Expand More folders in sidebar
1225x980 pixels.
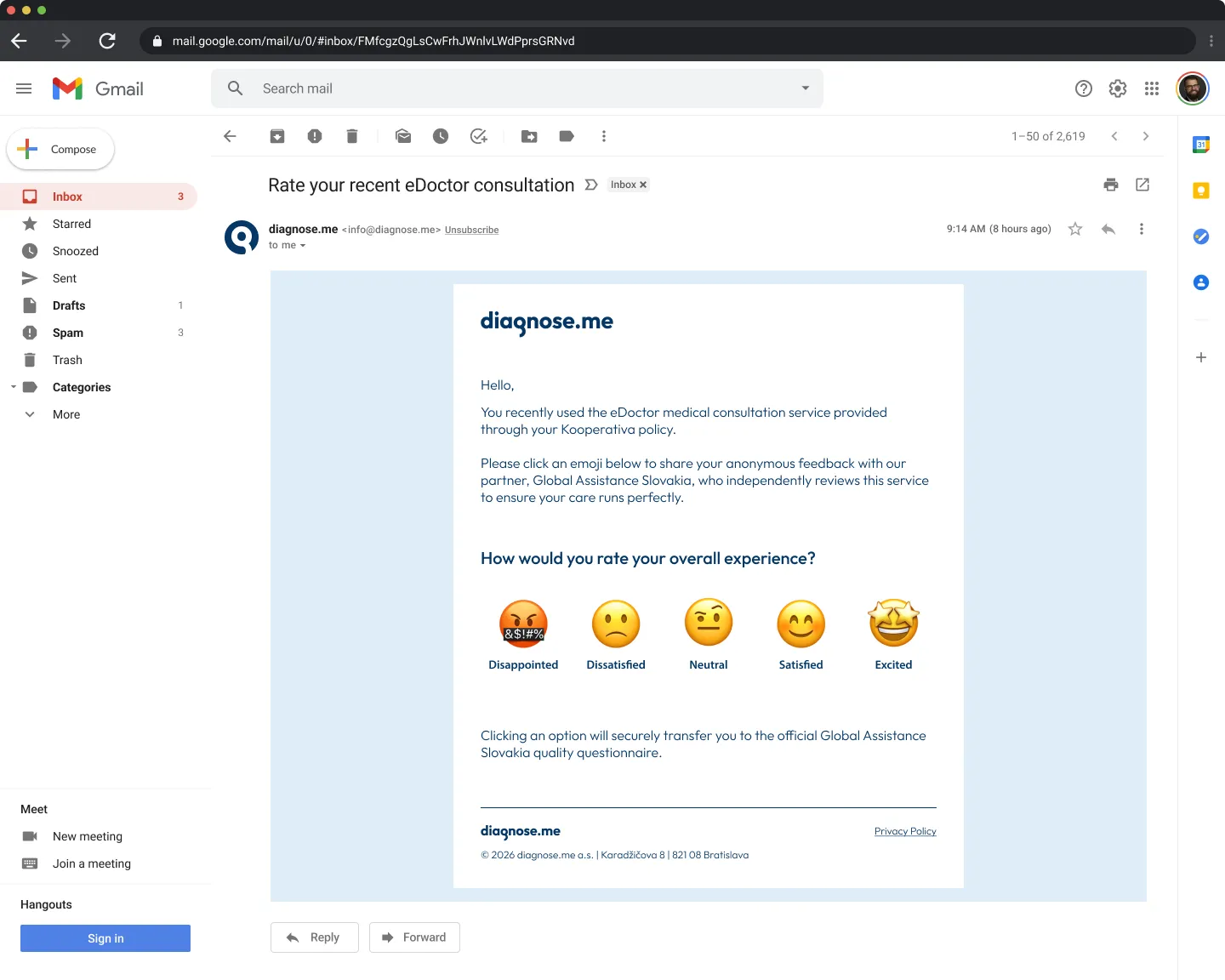coord(30,414)
